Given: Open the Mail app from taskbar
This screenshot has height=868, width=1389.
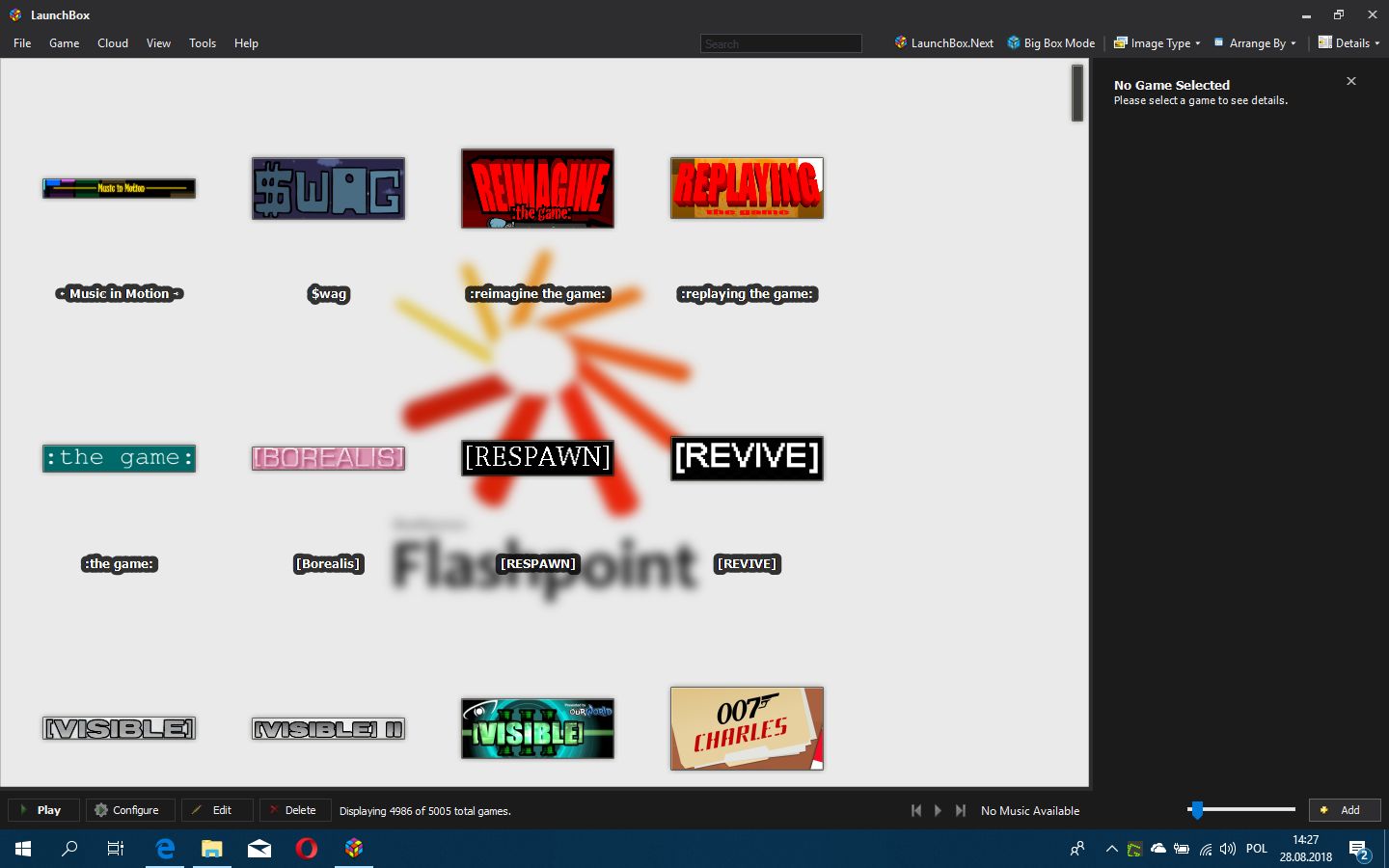Looking at the screenshot, I should pos(259,849).
